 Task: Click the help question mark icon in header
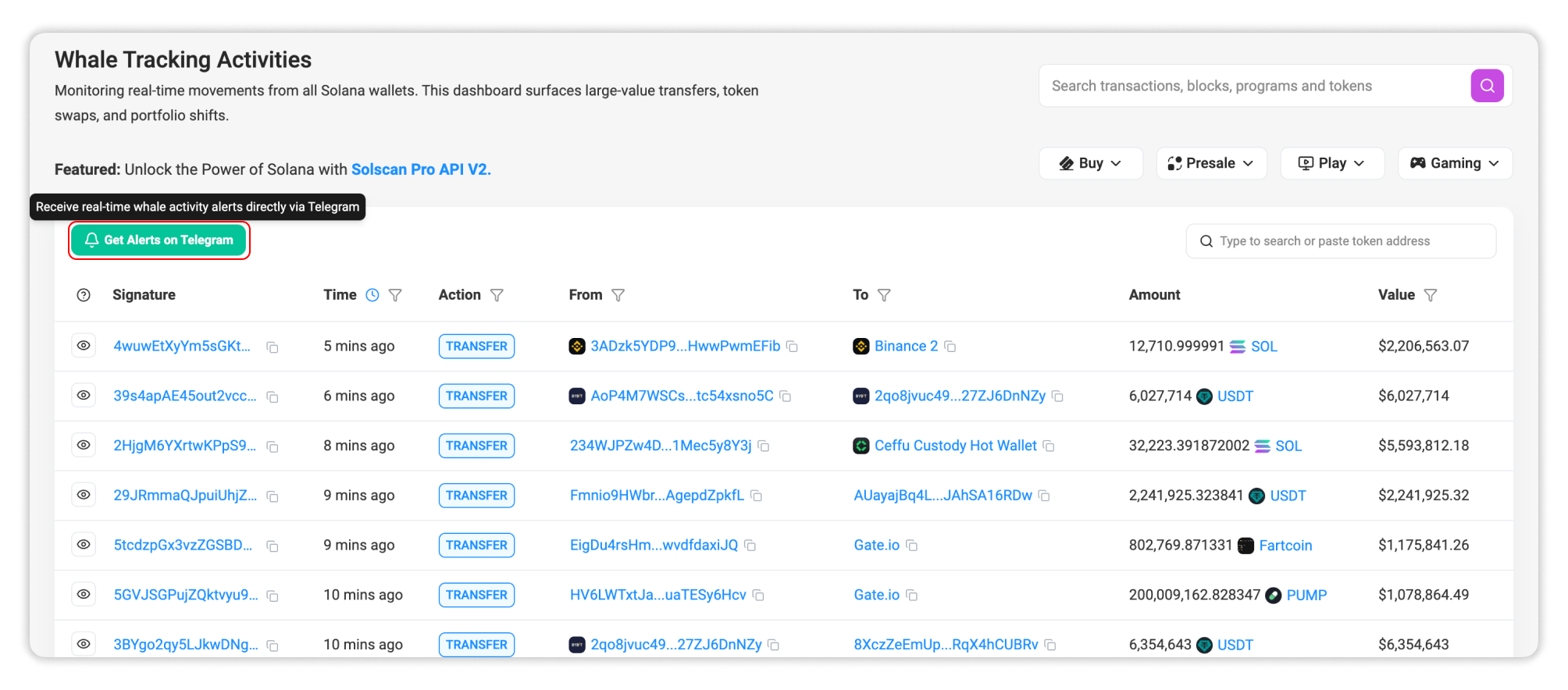84,295
